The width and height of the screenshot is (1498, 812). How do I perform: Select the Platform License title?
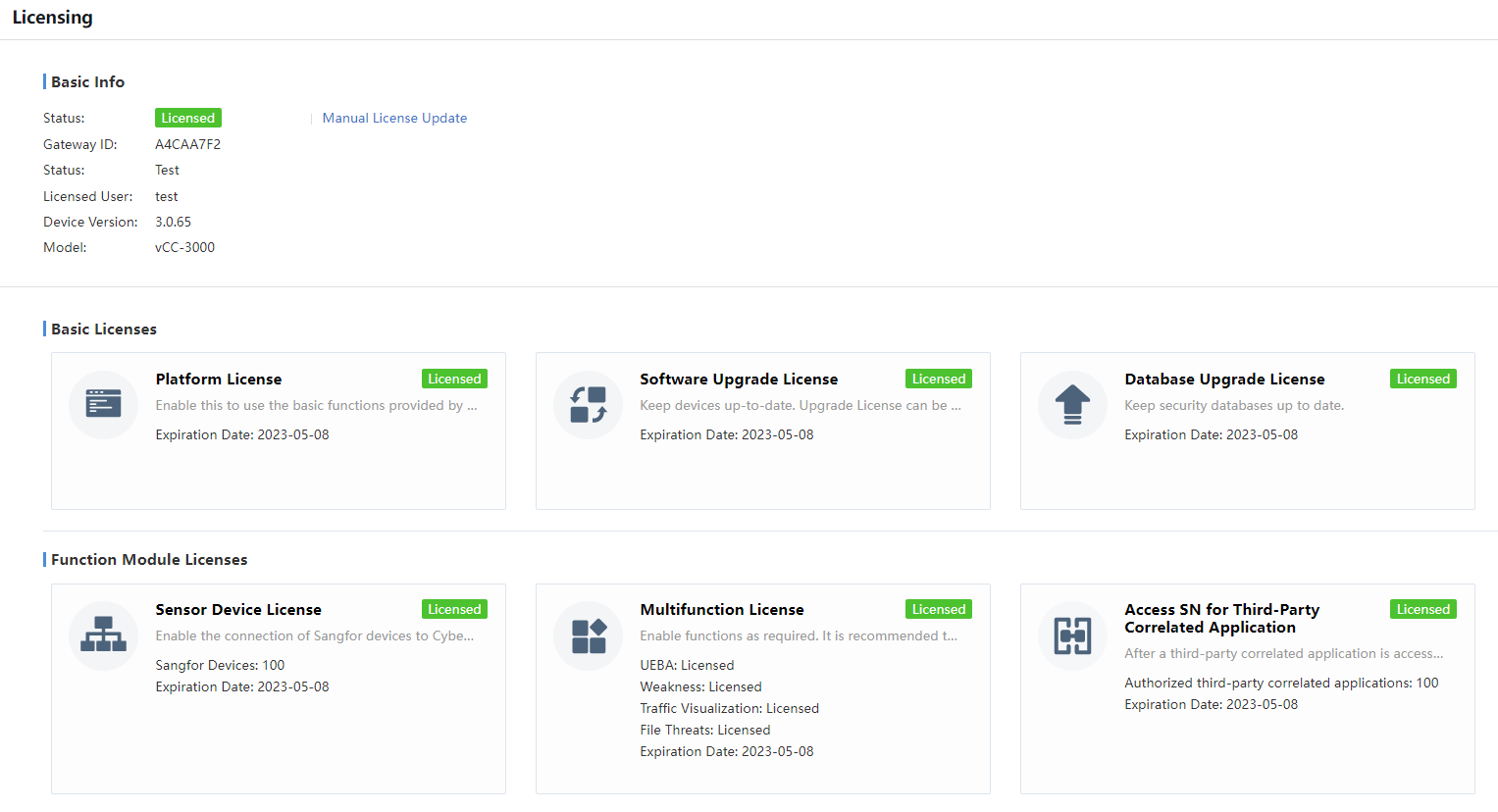click(219, 379)
